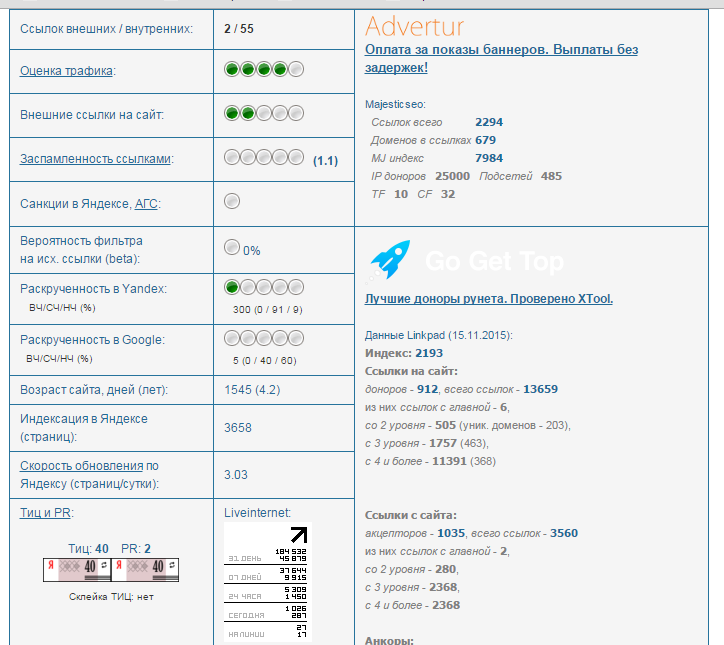Viewport: 724px width, 645px height.
Task: Click the Возраст сайта, дней (лет) label
Action: (94, 390)
